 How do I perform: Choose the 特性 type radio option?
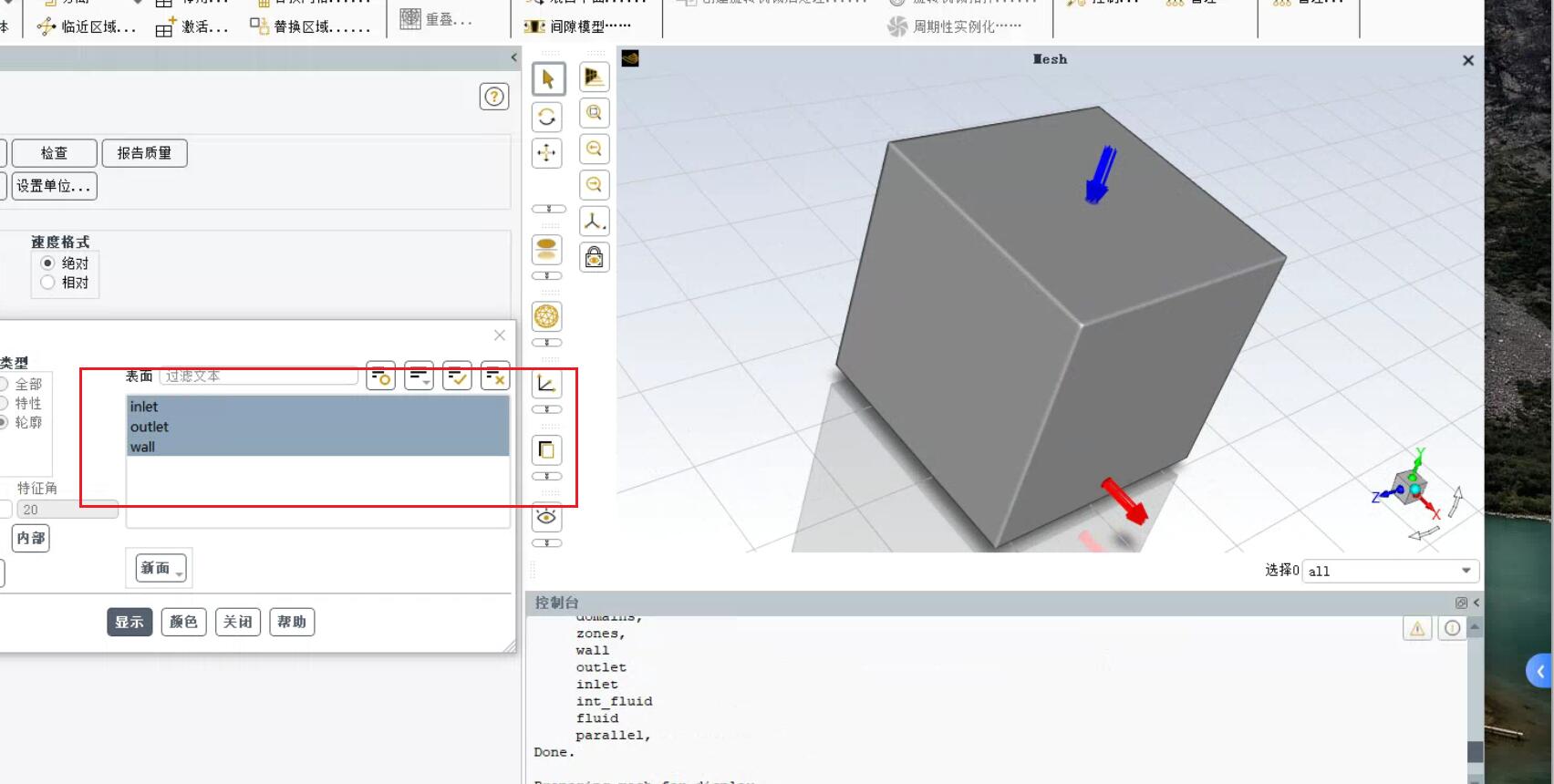pos(5,403)
